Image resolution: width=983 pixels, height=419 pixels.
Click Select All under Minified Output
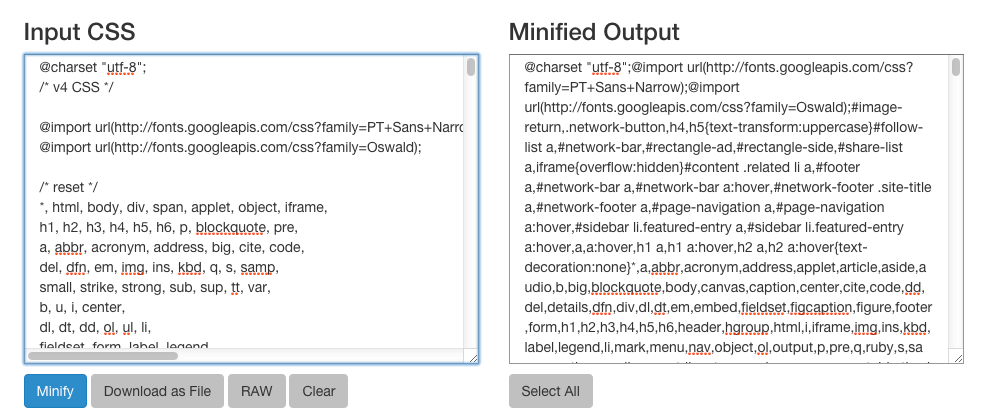[550, 391]
